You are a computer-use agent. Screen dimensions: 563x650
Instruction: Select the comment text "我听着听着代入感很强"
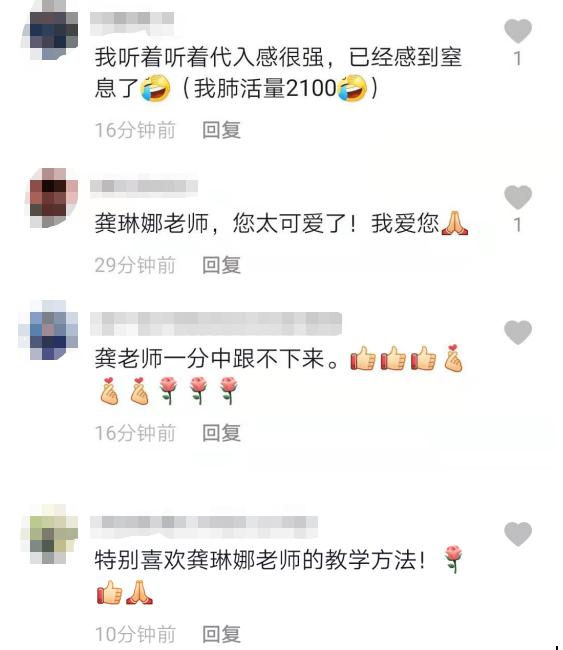(209, 57)
